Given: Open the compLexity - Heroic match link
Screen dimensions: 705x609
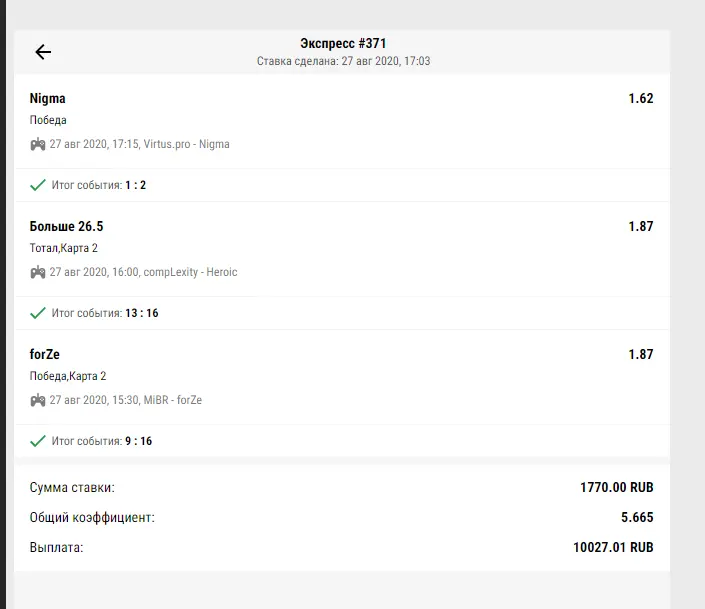Looking at the screenshot, I should pos(190,272).
